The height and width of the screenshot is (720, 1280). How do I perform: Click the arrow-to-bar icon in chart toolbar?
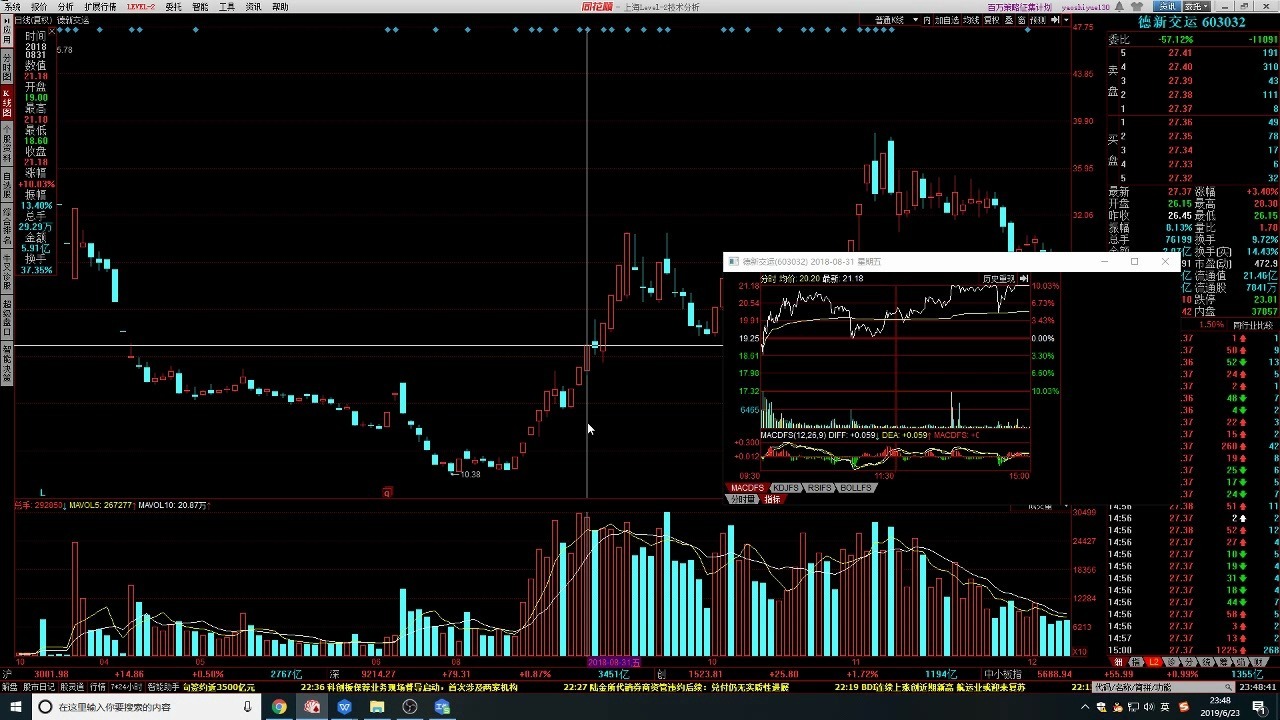(1056, 20)
